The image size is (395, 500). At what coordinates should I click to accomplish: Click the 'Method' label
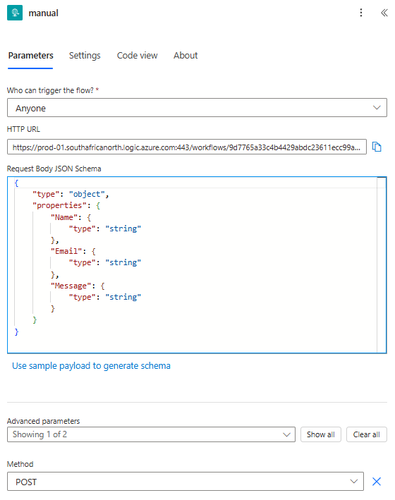pos(20,464)
